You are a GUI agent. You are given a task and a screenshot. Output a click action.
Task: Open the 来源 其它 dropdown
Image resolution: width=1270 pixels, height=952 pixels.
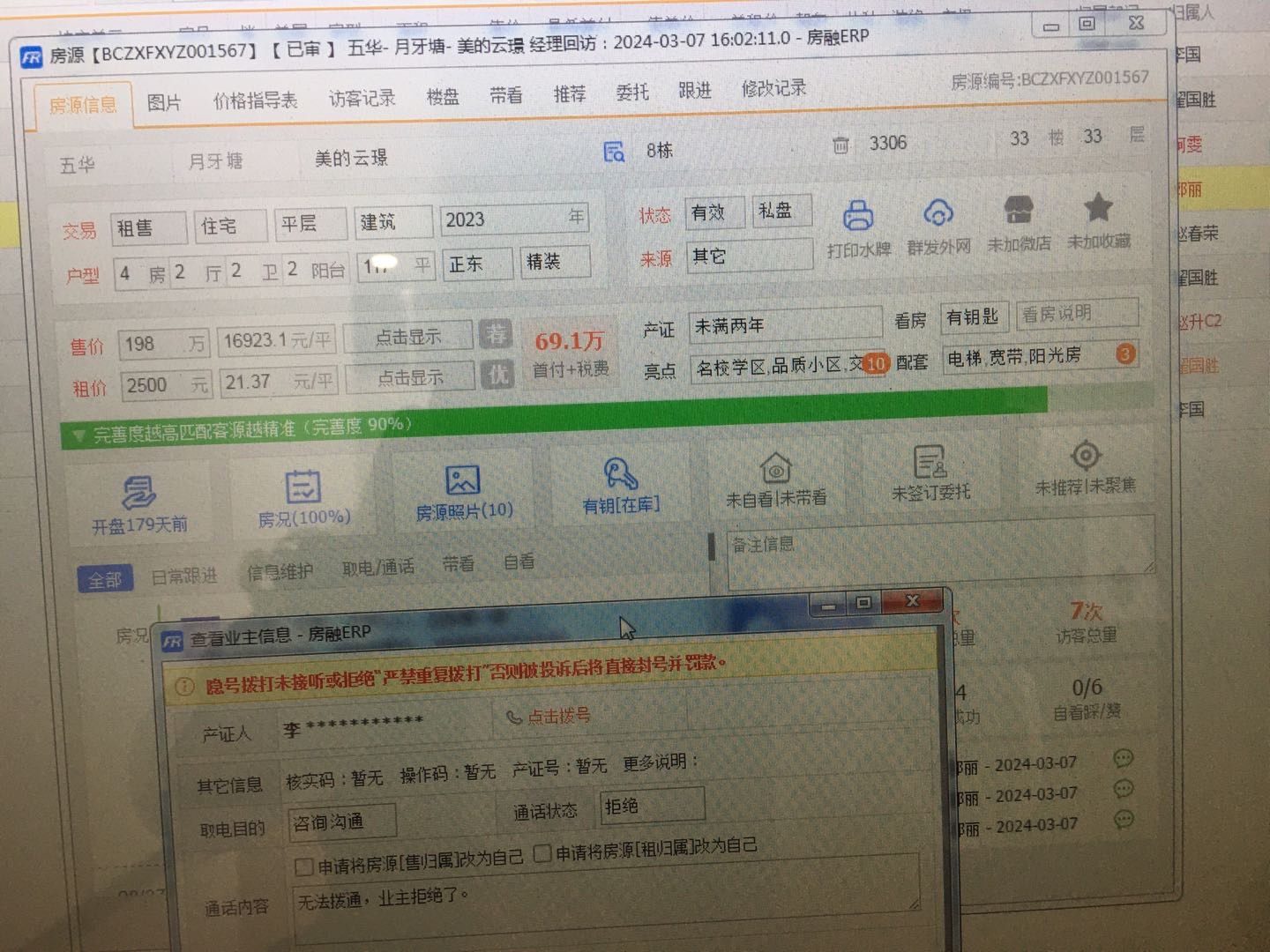[749, 256]
